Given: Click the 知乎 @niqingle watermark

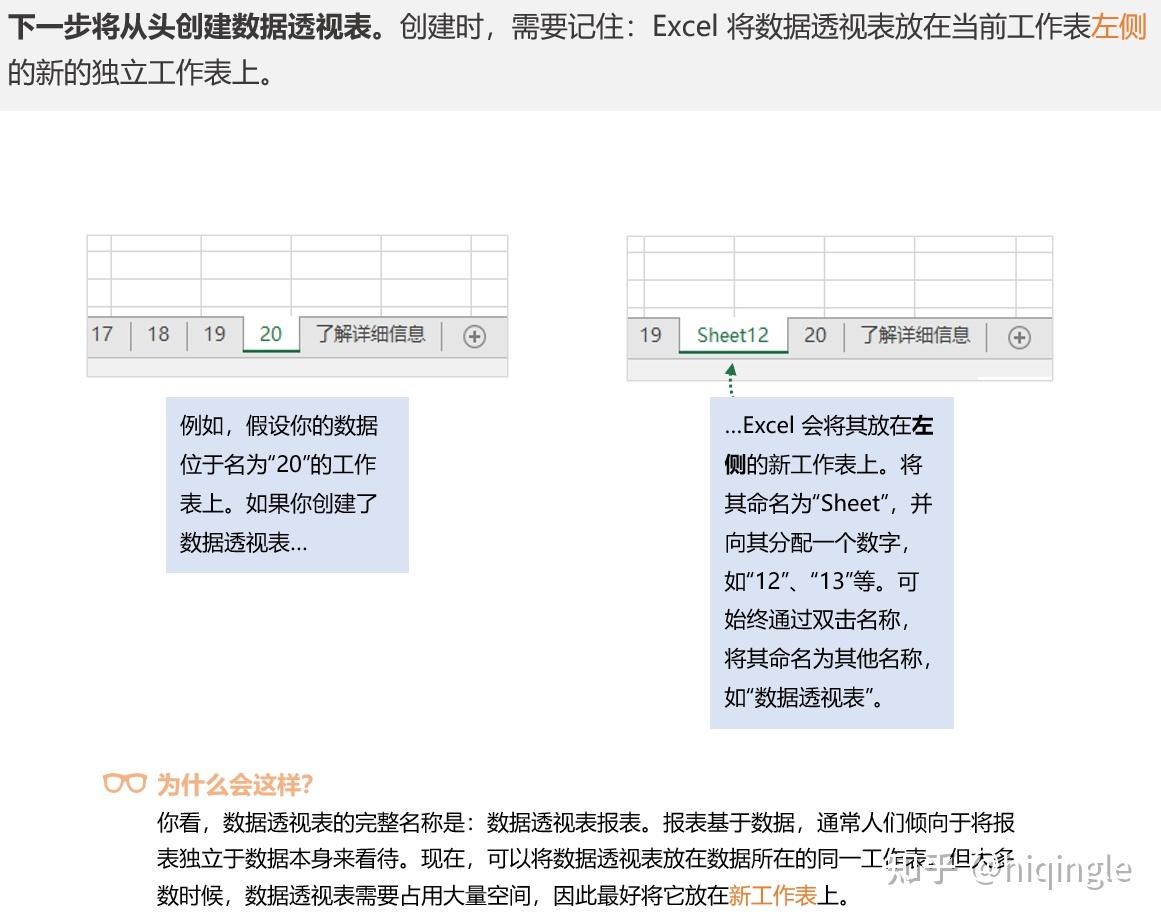Looking at the screenshot, I should pos(1009,871).
